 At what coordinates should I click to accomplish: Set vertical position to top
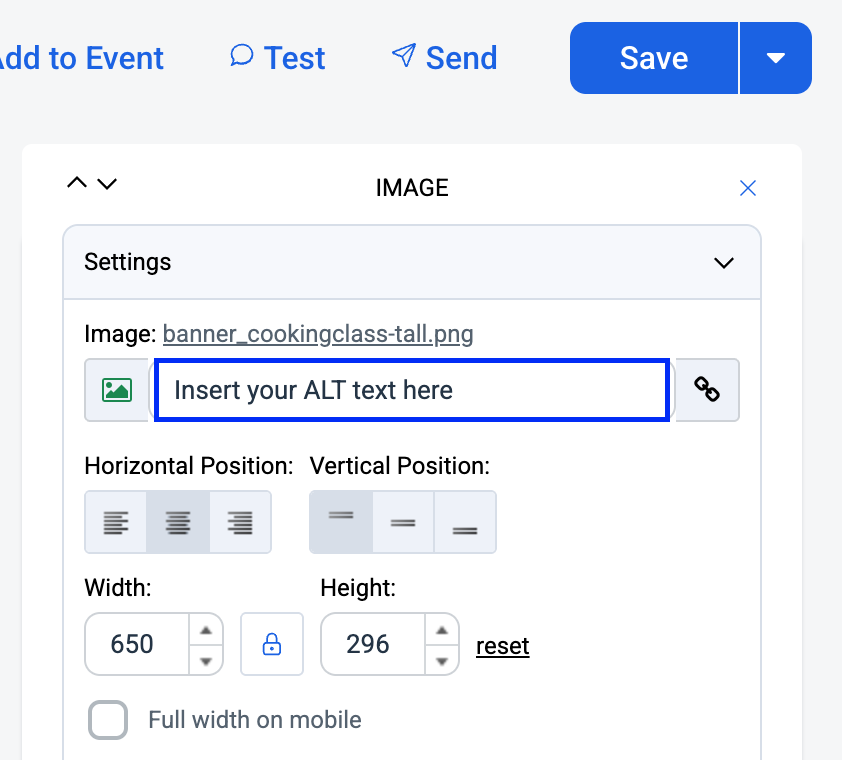[x=341, y=522]
